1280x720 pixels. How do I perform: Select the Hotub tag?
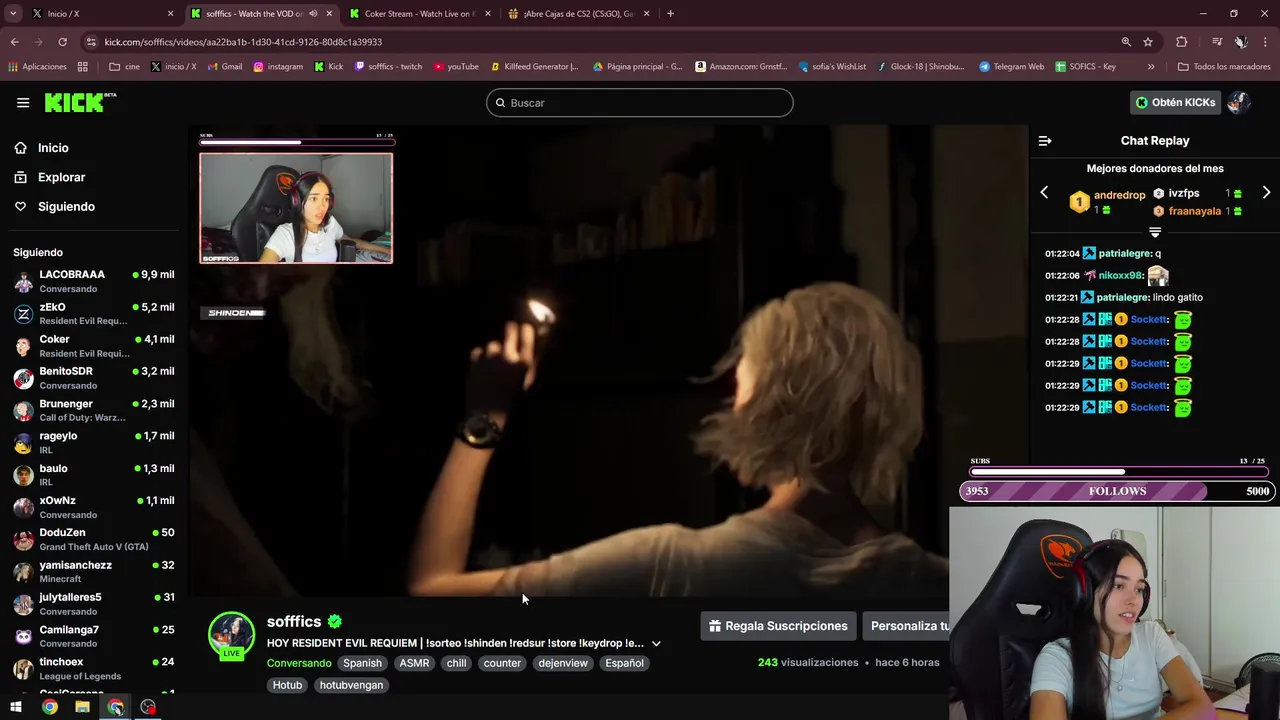287,685
